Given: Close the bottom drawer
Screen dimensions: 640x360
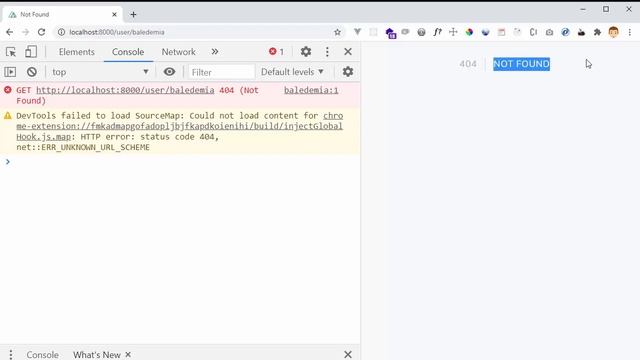Looking at the screenshot, I should click(x=348, y=354).
